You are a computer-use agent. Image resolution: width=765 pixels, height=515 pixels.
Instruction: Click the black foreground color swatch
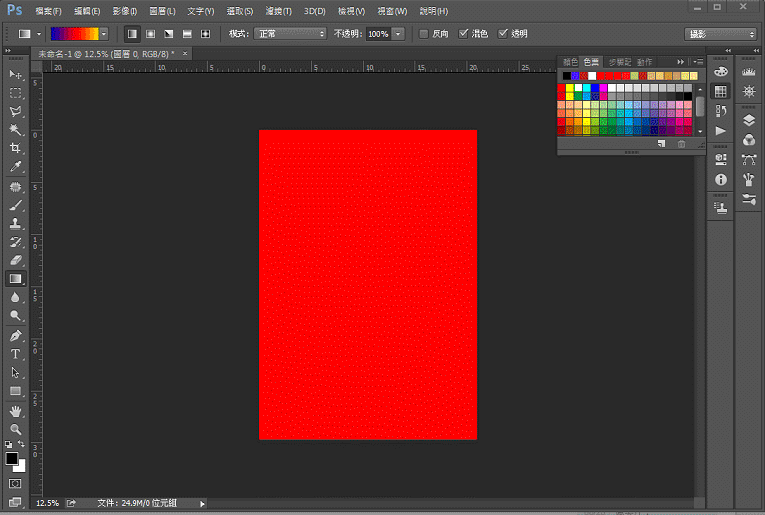[12, 458]
